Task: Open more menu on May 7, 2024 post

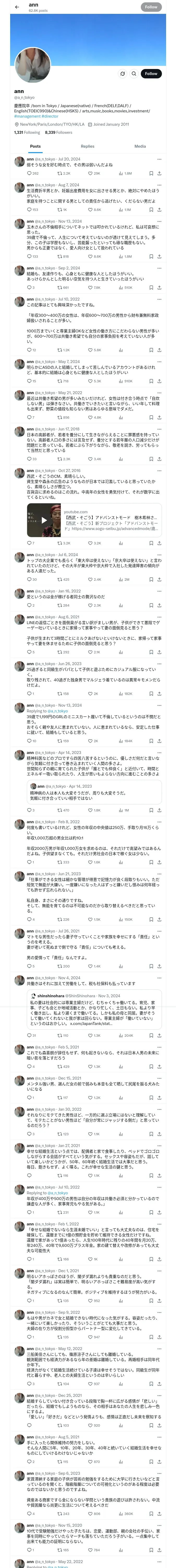Action: click(159, 362)
